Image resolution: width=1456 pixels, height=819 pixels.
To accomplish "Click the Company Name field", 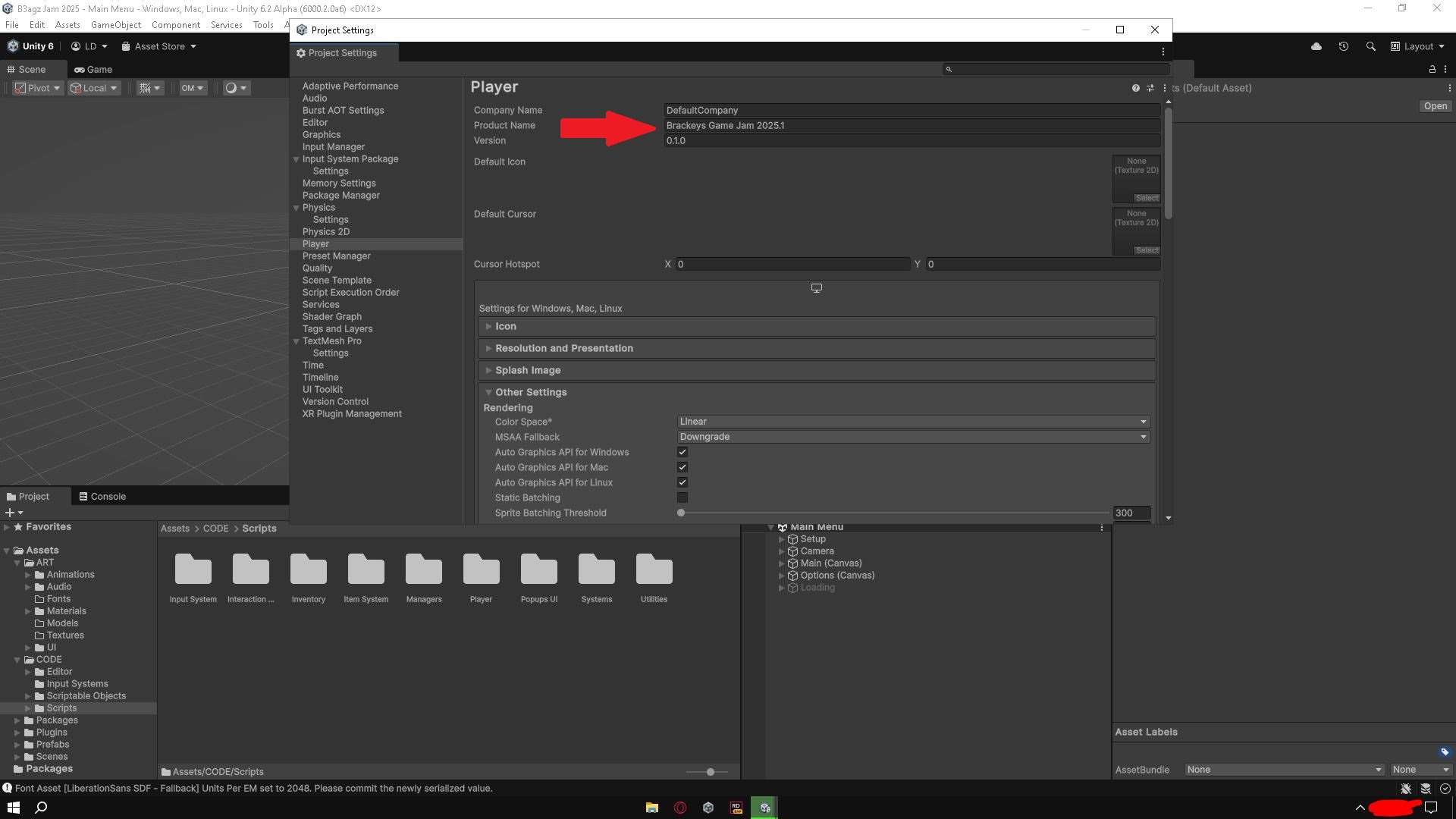I will pyautogui.click(x=912, y=111).
